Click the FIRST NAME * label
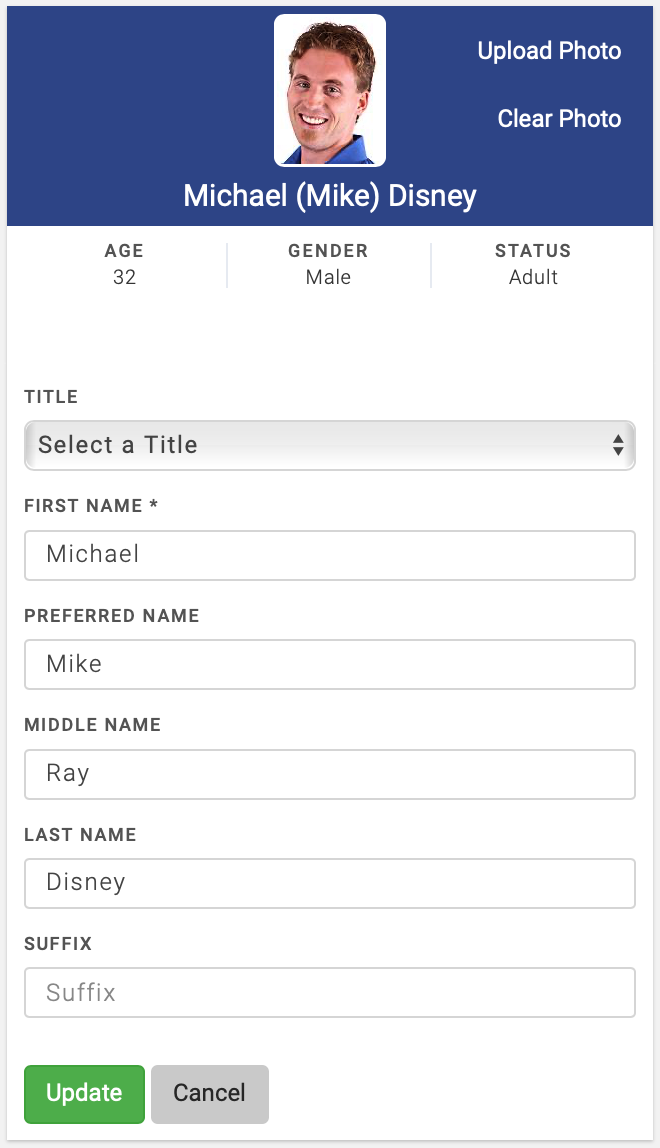The width and height of the screenshot is (660, 1148). click(91, 506)
